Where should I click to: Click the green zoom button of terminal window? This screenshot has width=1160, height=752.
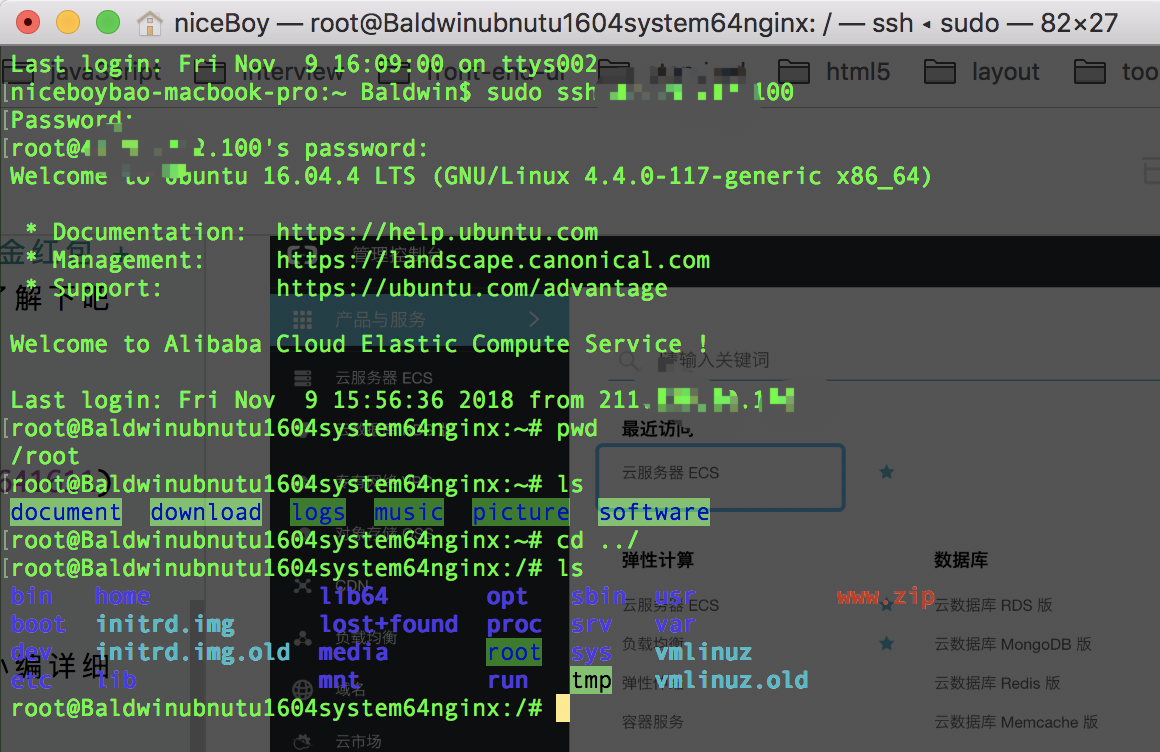pos(108,23)
